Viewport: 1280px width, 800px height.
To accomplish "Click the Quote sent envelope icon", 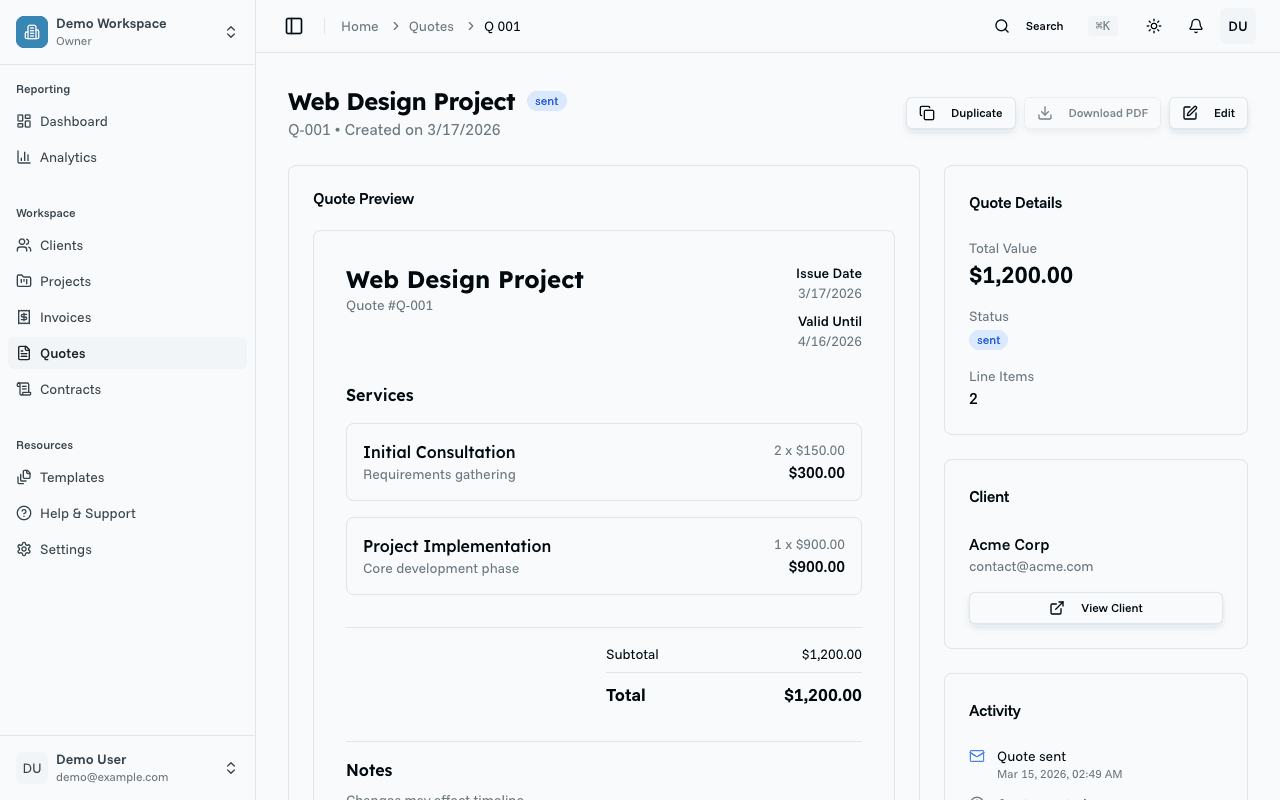I will pyautogui.click(x=977, y=756).
